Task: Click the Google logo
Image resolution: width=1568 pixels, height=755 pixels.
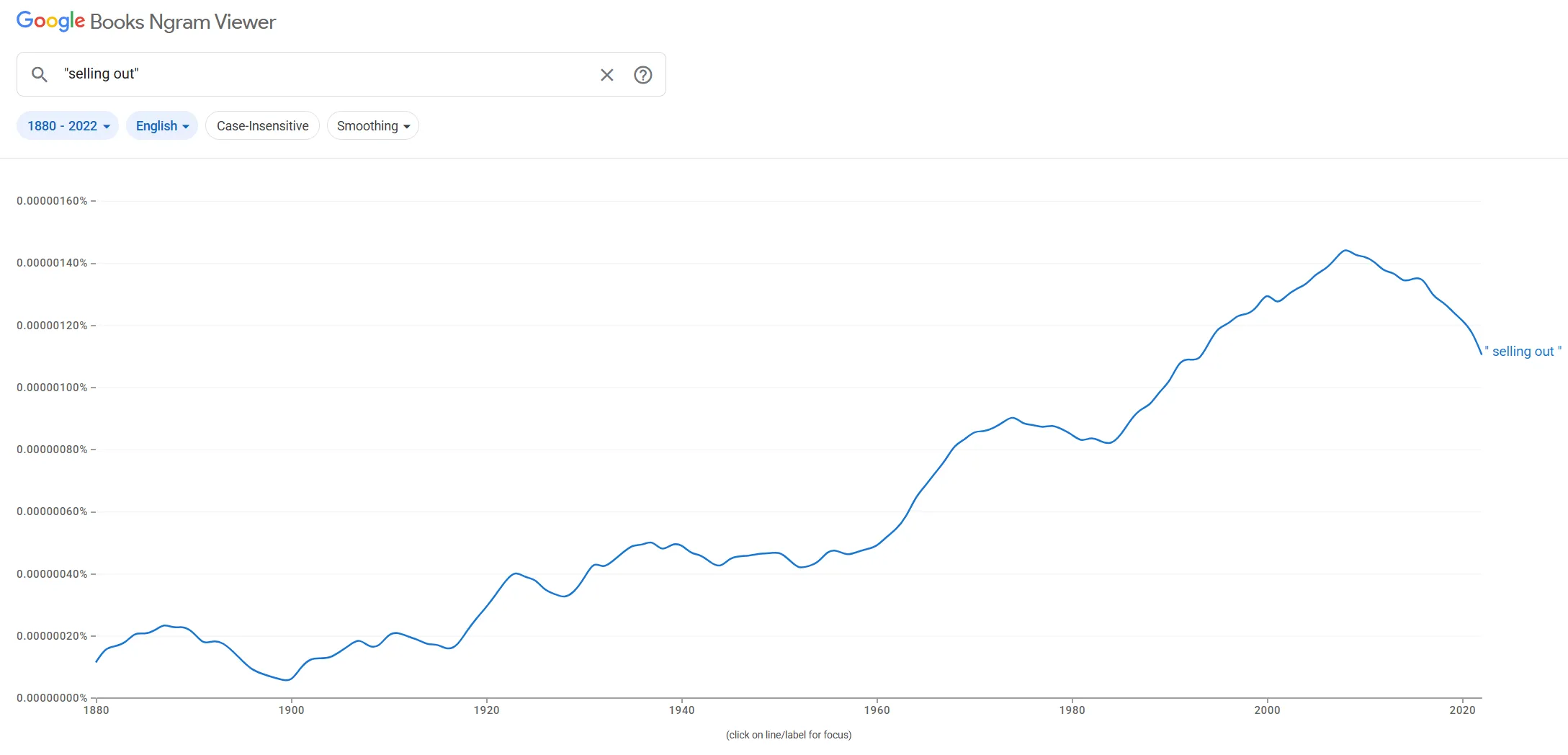Action: point(50,21)
